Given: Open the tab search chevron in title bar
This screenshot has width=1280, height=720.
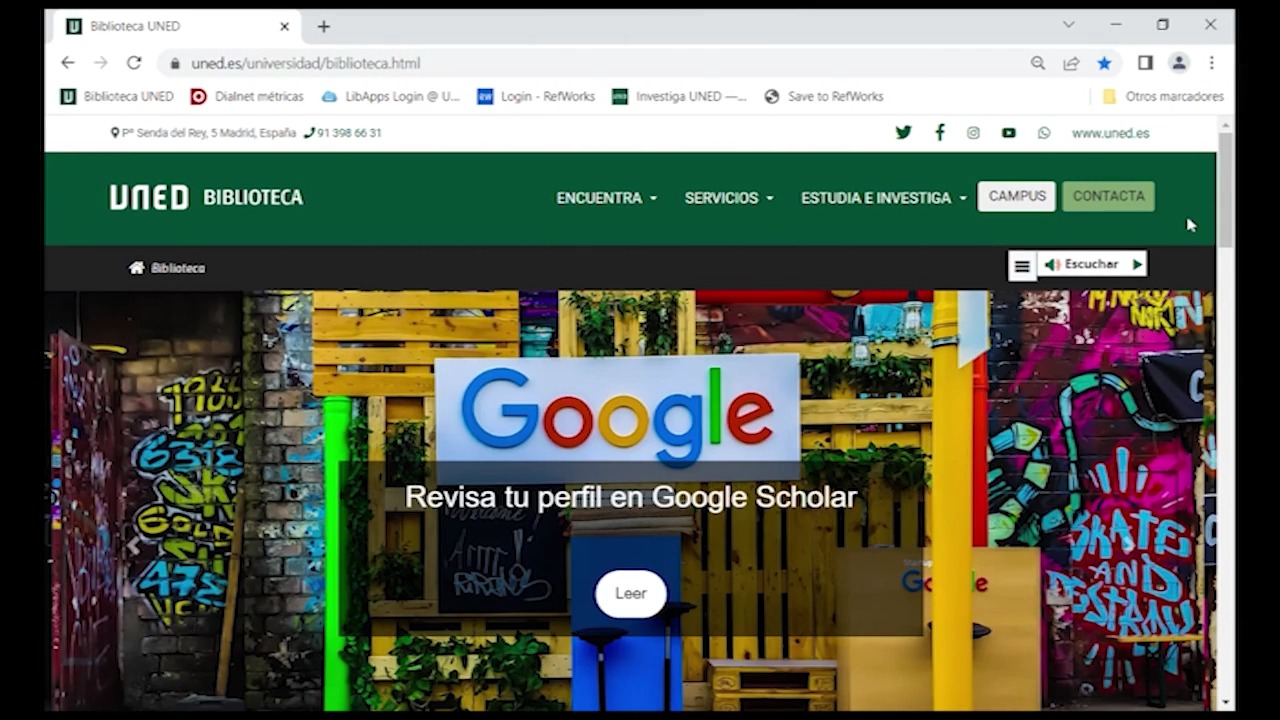Looking at the screenshot, I should tap(1068, 24).
